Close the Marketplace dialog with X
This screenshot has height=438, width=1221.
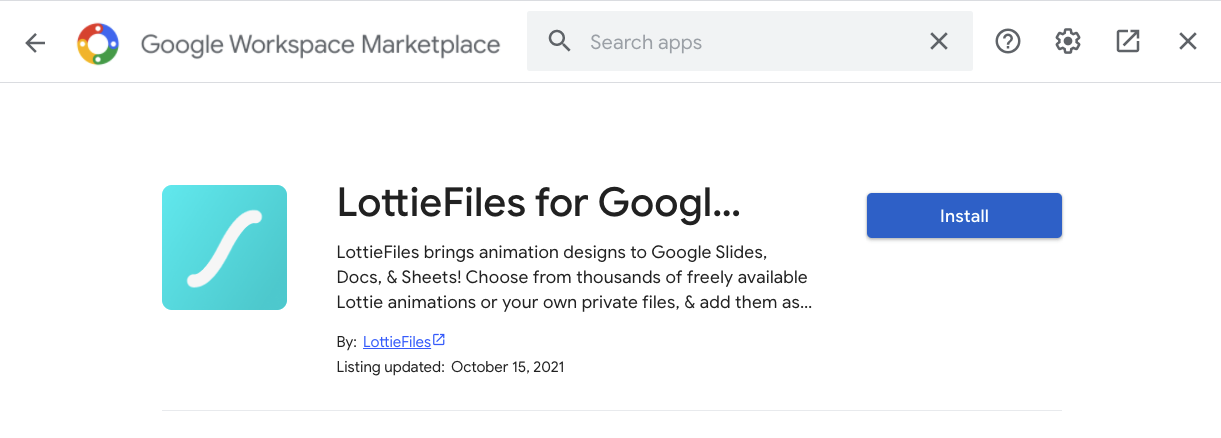point(1187,41)
